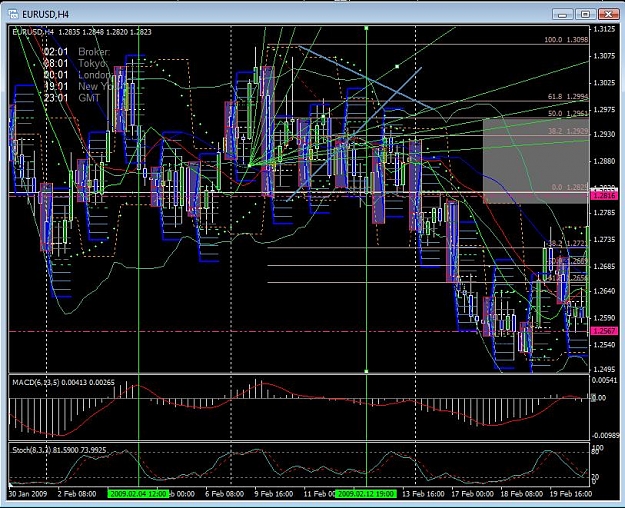Click the OHLC header 1.2835 1.2848 1.2820 1.2823
The image size is (625, 508).
[x=105, y=32]
